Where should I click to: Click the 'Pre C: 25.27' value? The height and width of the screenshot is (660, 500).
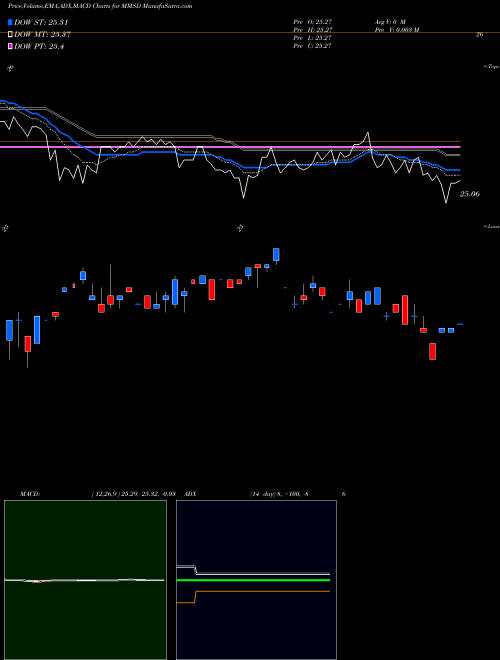(314, 46)
